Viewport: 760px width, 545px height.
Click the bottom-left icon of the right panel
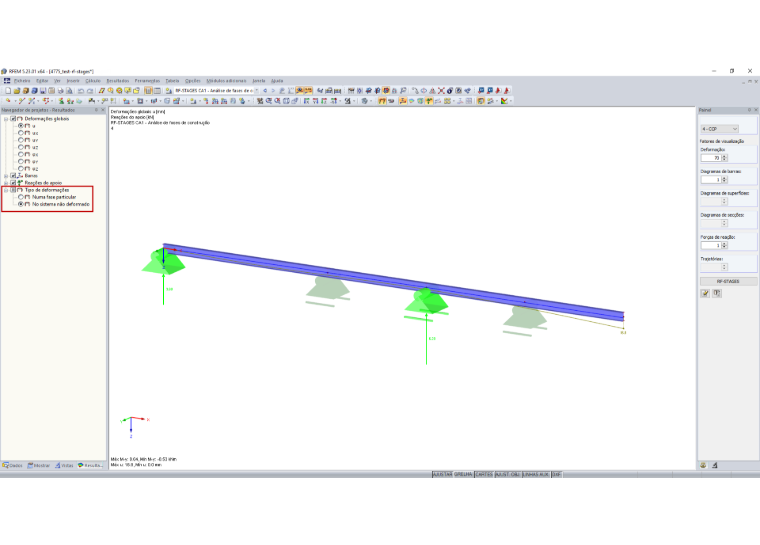[x=704, y=465]
